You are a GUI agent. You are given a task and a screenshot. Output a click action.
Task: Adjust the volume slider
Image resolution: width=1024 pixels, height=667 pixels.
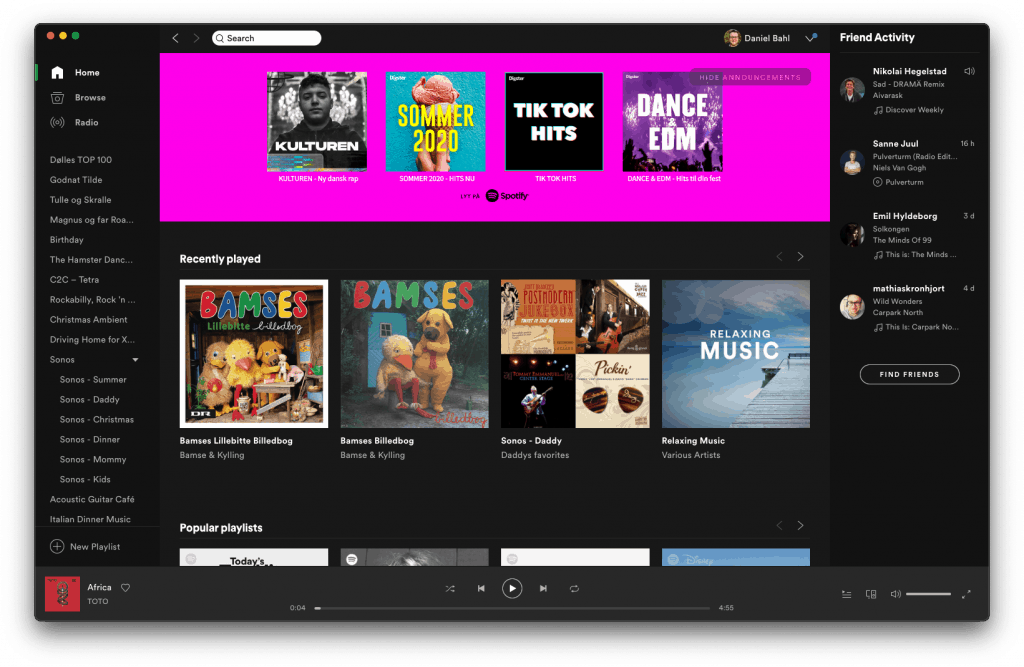coord(928,594)
